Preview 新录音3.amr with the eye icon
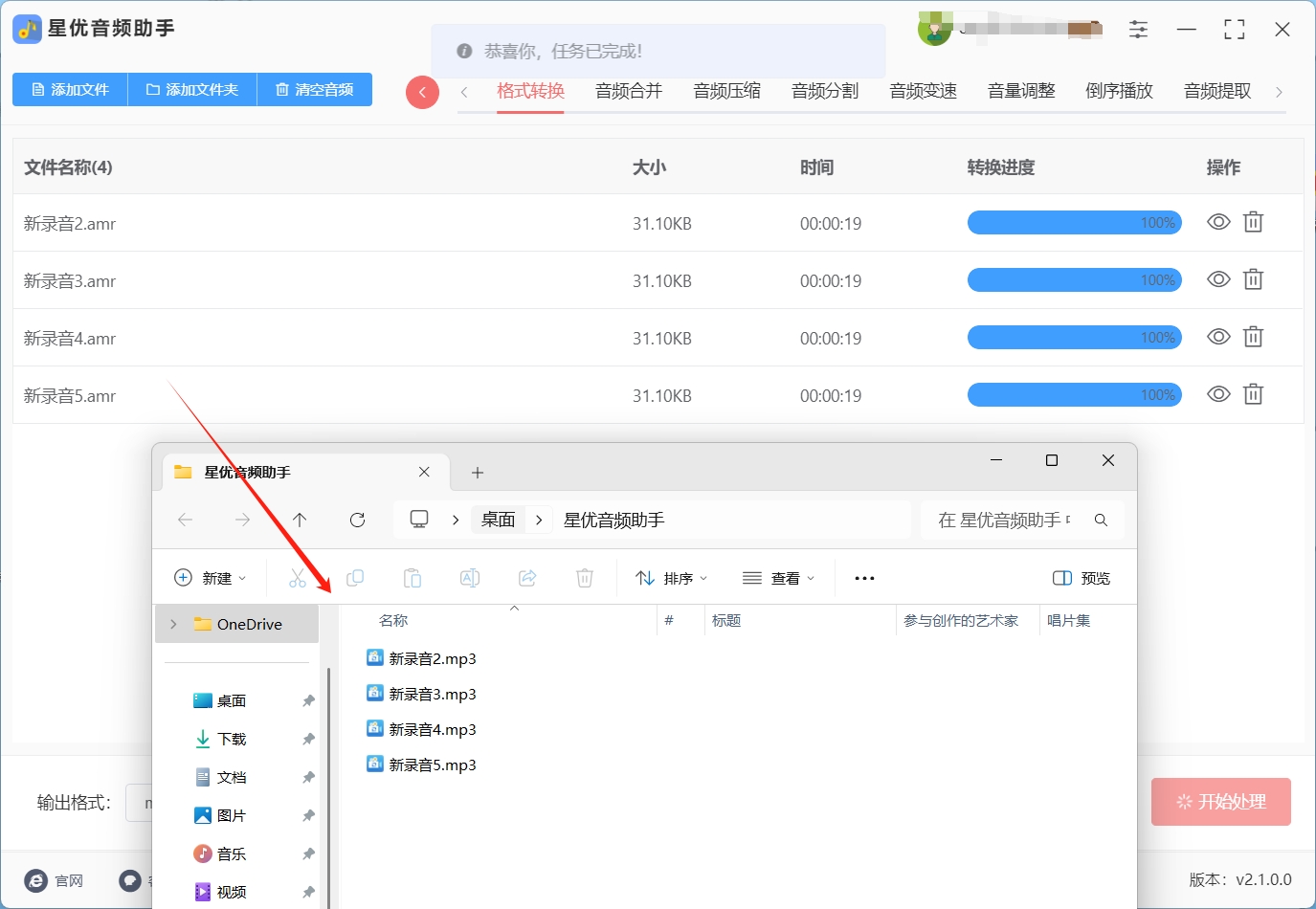The width and height of the screenshot is (1316, 909). click(x=1218, y=279)
